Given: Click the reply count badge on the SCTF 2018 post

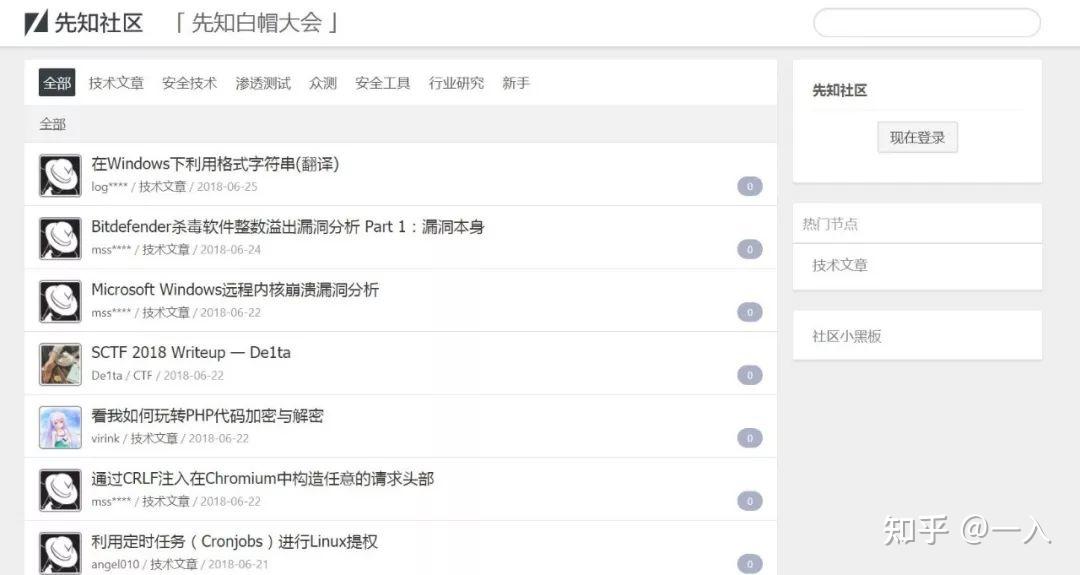Looking at the screenshot, I should point(749,375).
